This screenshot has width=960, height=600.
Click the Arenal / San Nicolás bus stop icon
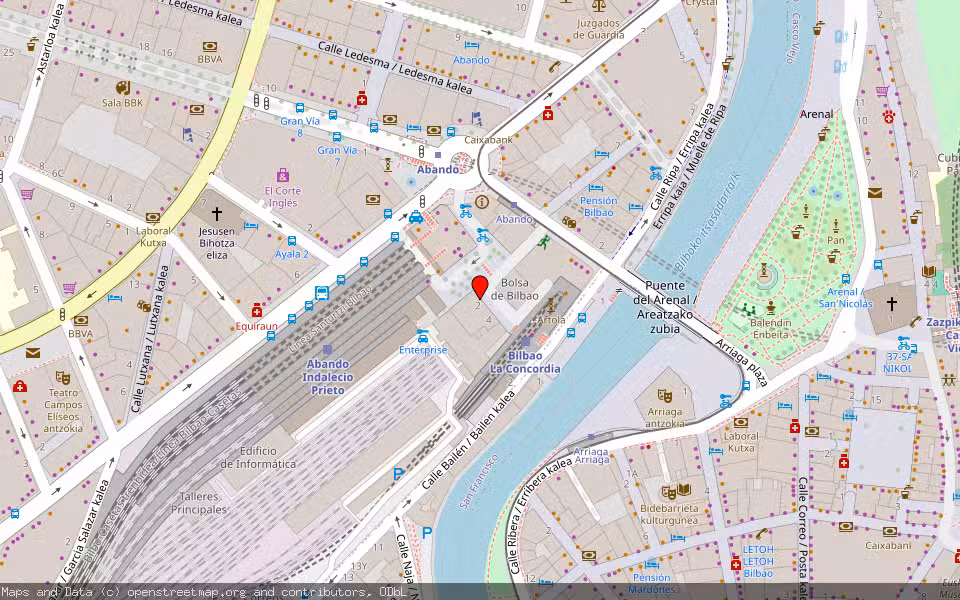point(846,279)
